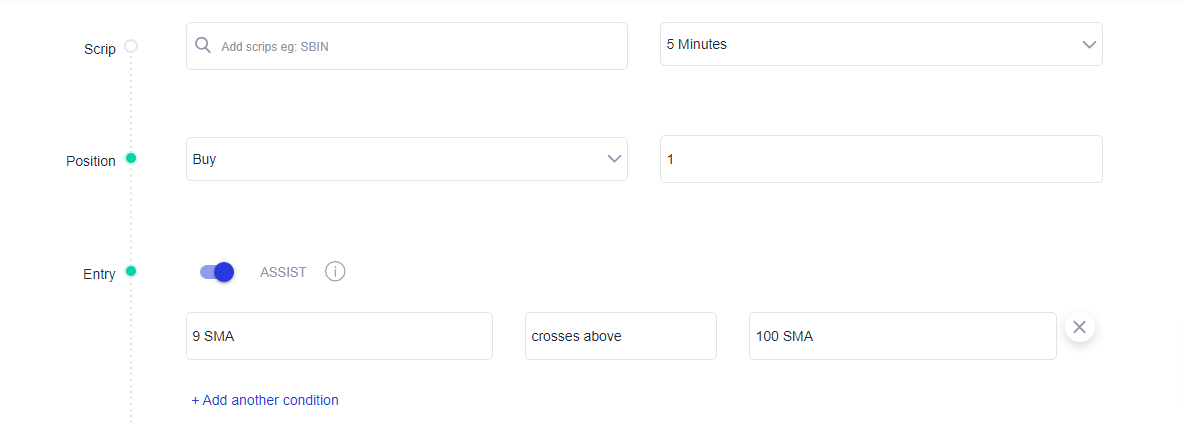Viewport: 1183px width, 427px height.
Task: Click the crosses above comparator field
Action: click(621, 336)
